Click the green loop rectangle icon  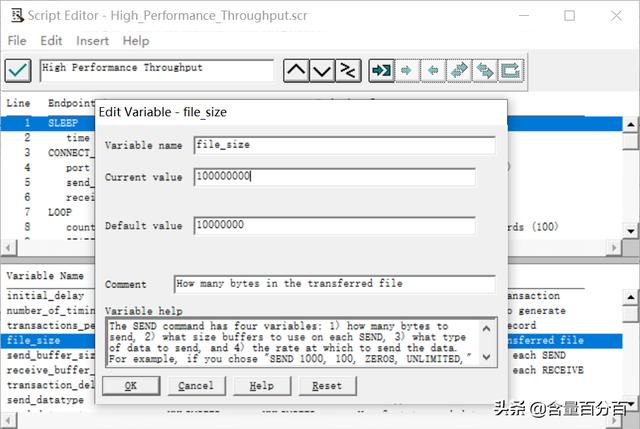pyautogui.click(x=511, y=71)
